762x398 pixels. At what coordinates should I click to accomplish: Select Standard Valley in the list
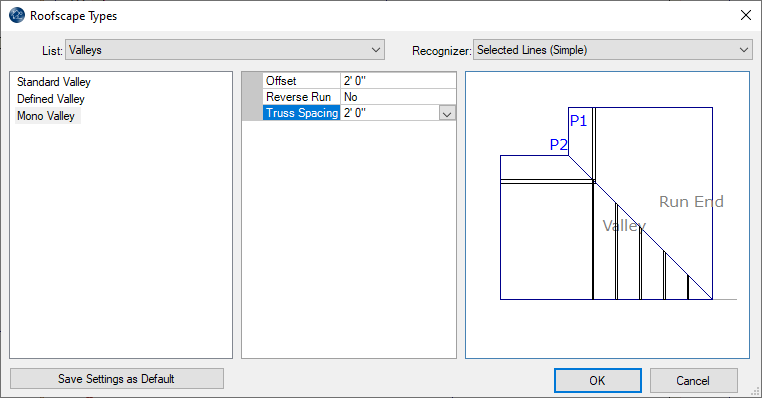click(54, 82)
